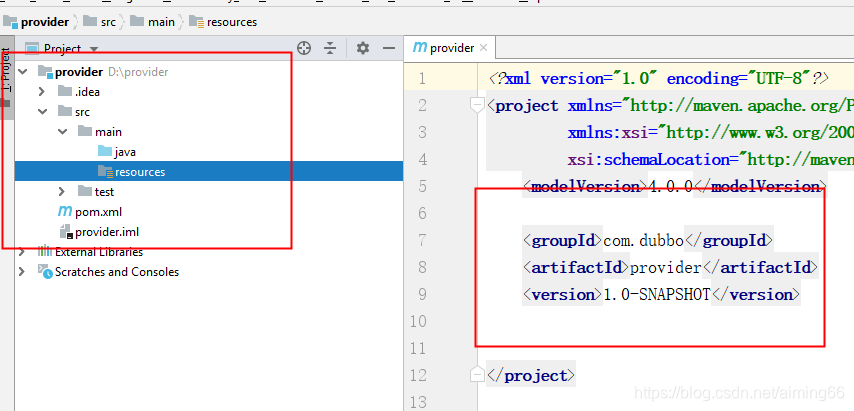Select provider.iml file
854x411 pixels.
click(x=107, y=232)
